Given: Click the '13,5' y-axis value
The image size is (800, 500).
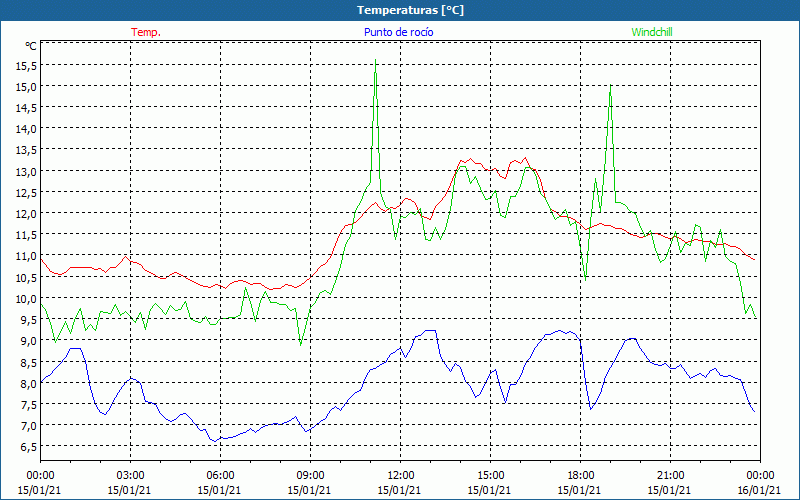Looking at the screenshot, I should pos(26,151).
